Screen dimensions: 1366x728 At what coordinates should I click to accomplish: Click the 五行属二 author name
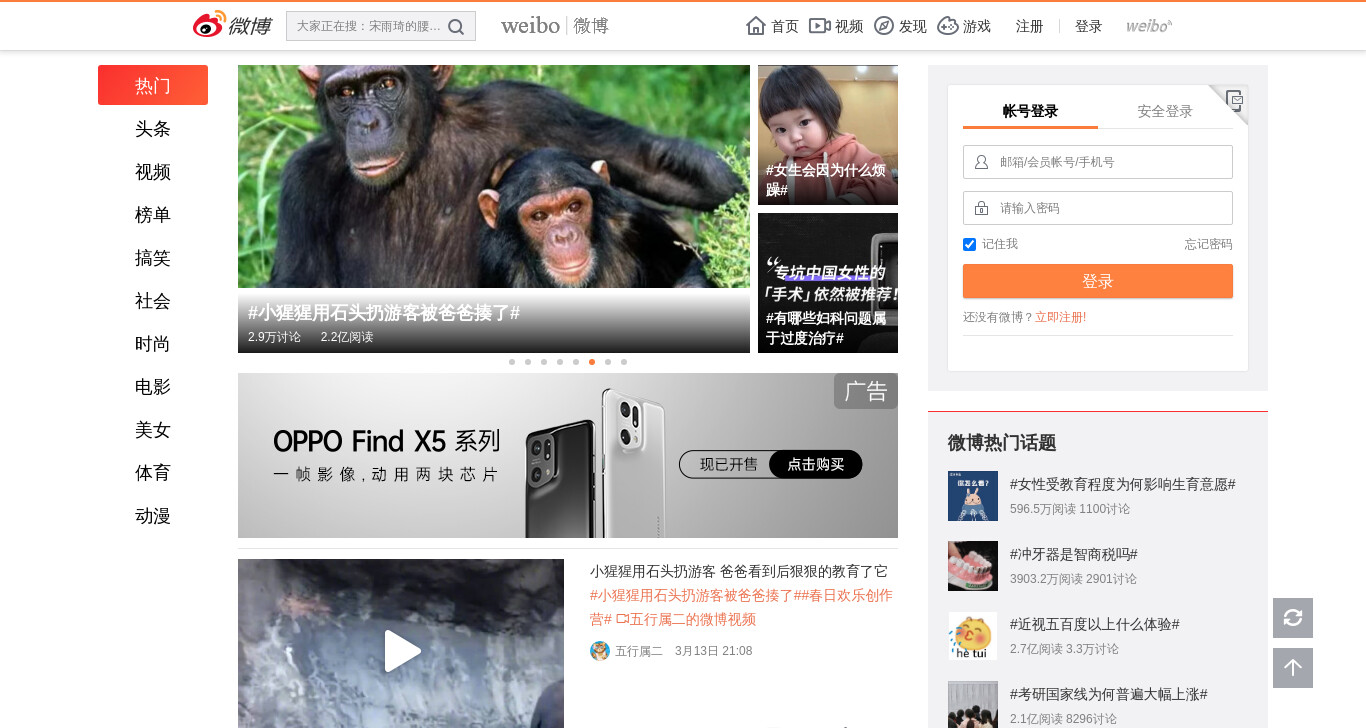pos(639,651)
